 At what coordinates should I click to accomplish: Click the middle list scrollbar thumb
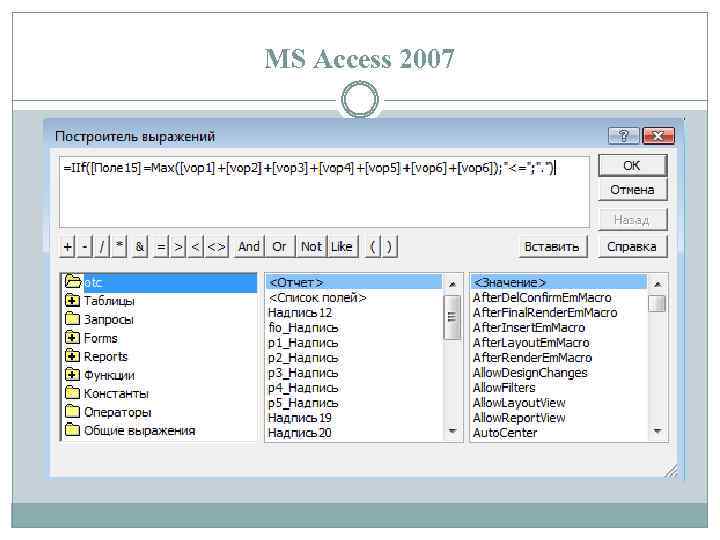452,317
